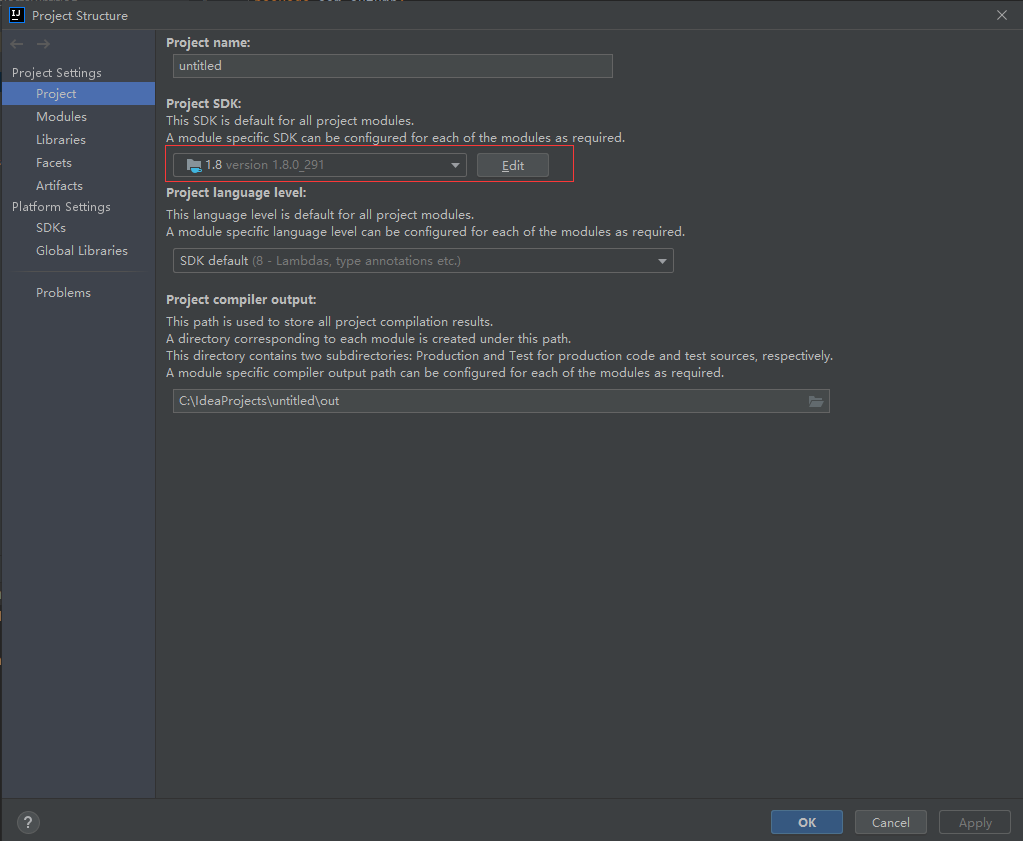Click the SDK folder icon beside 1.8

pos(194,166)
